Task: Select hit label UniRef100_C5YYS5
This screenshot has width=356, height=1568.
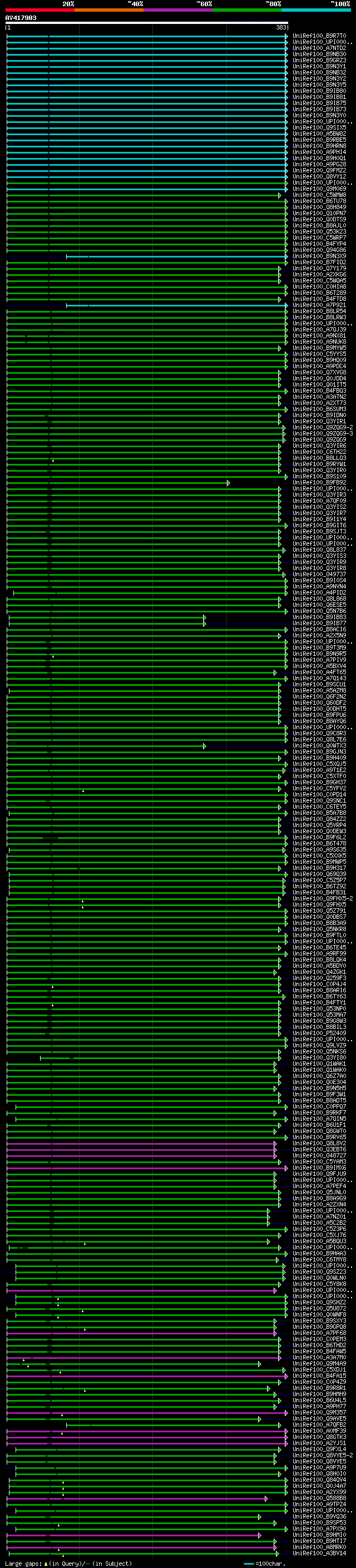Action: (319, 354)
